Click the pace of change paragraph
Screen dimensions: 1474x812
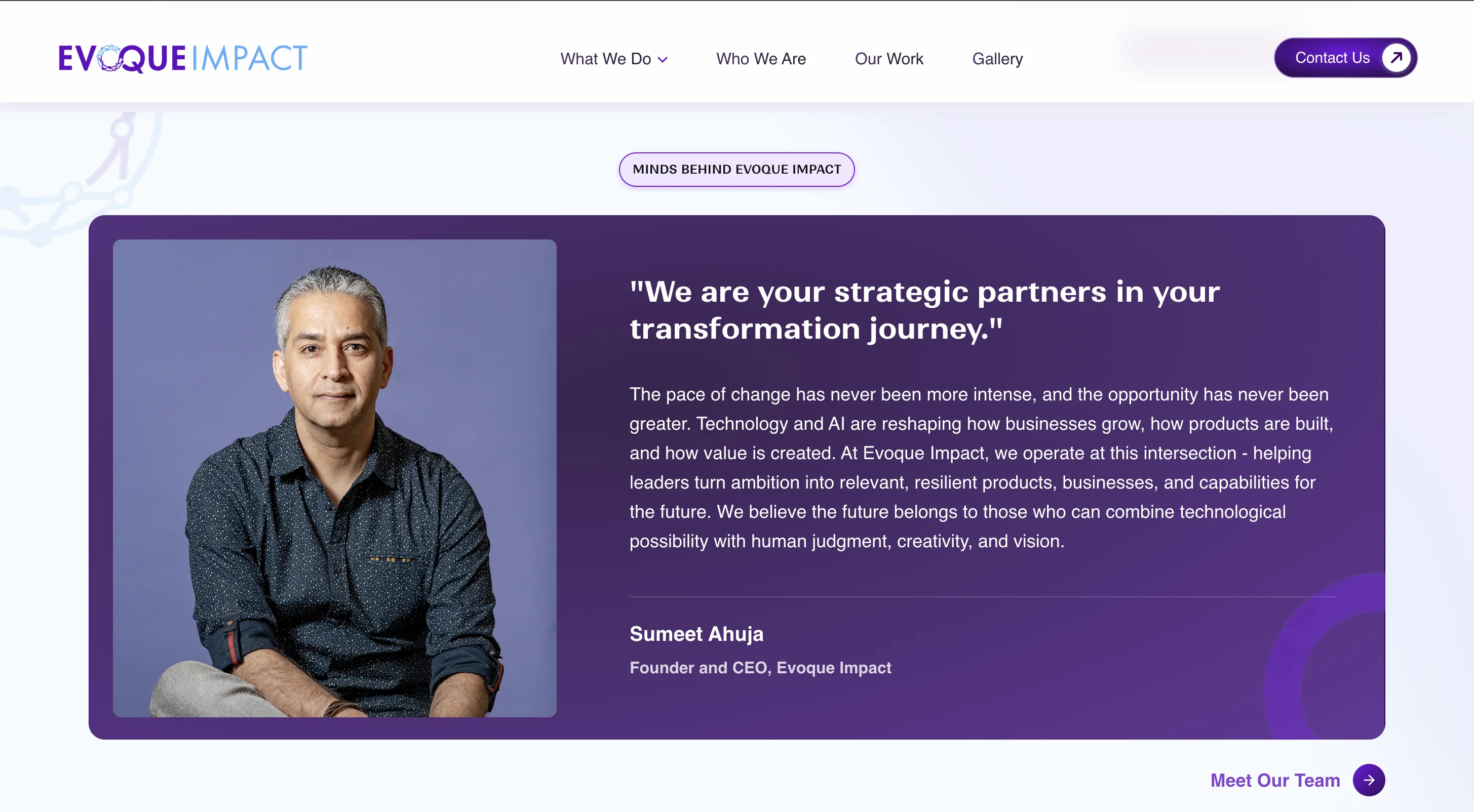tap(981, 468)
